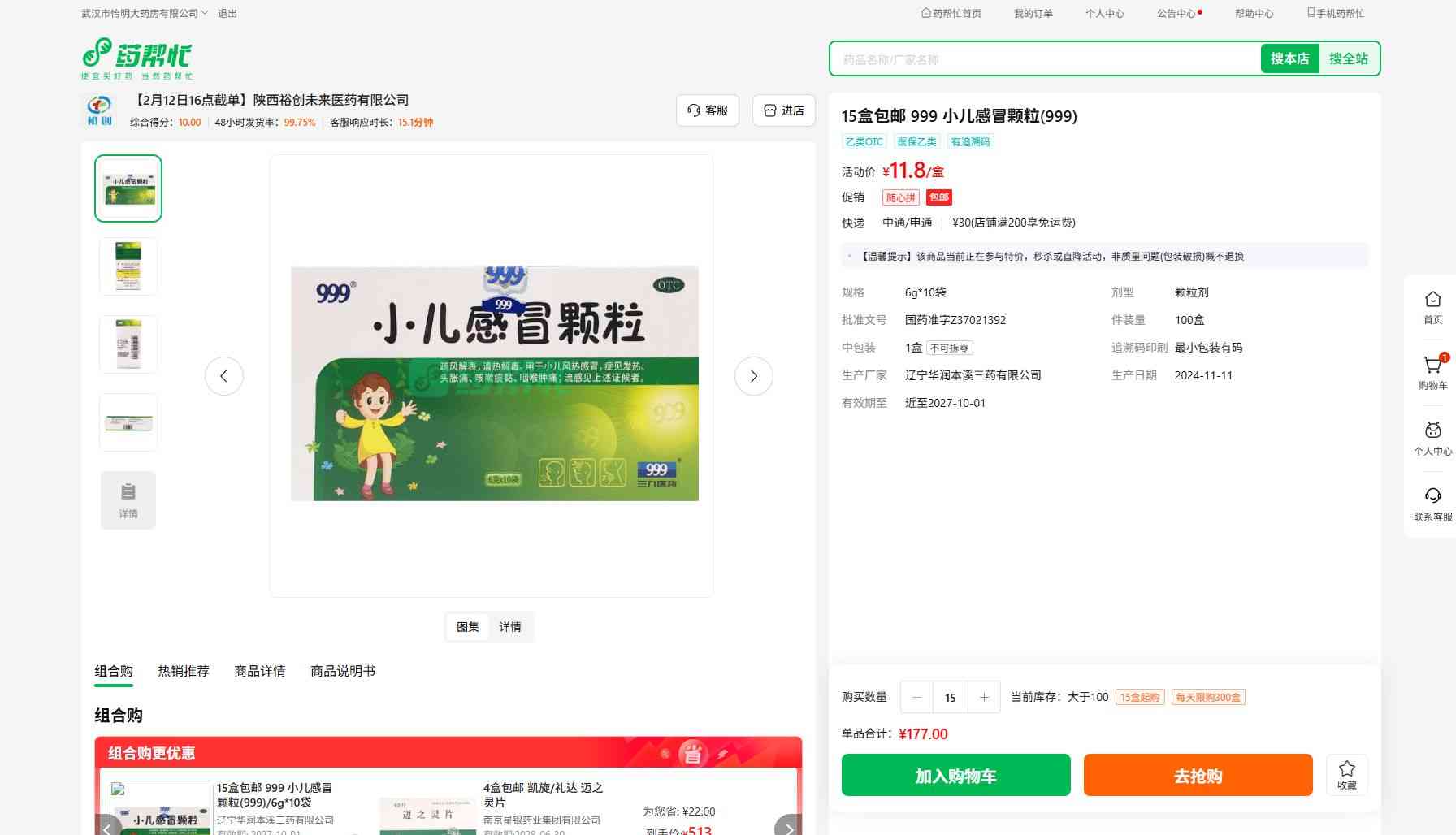Switch to the 商品说明书 tab

click(343, 671)
